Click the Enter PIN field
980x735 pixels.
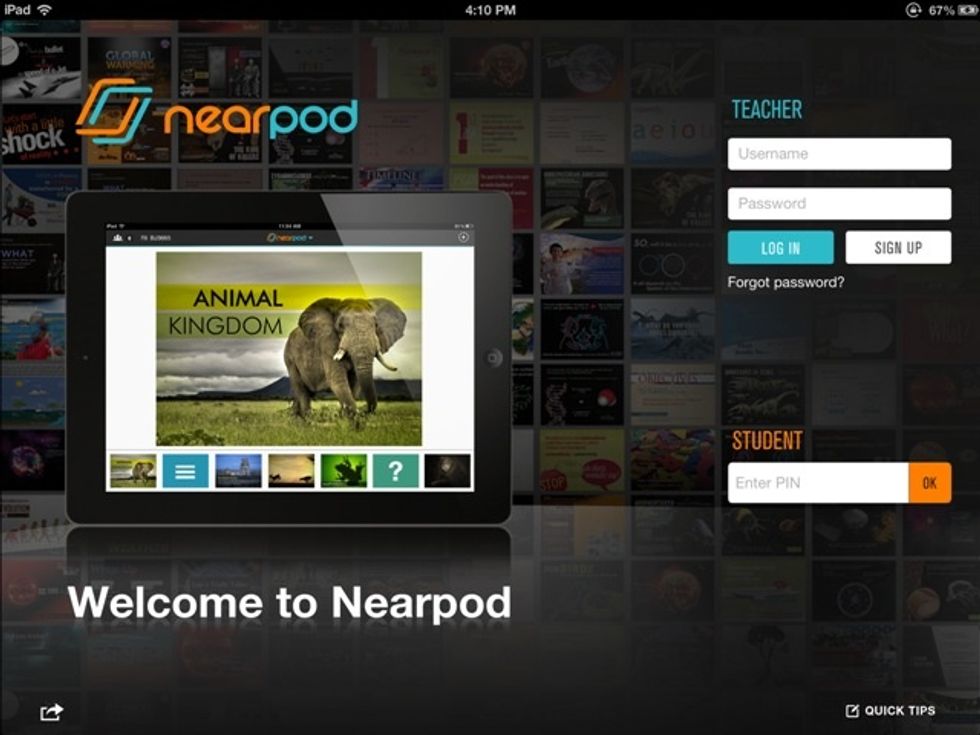(818, 482)
